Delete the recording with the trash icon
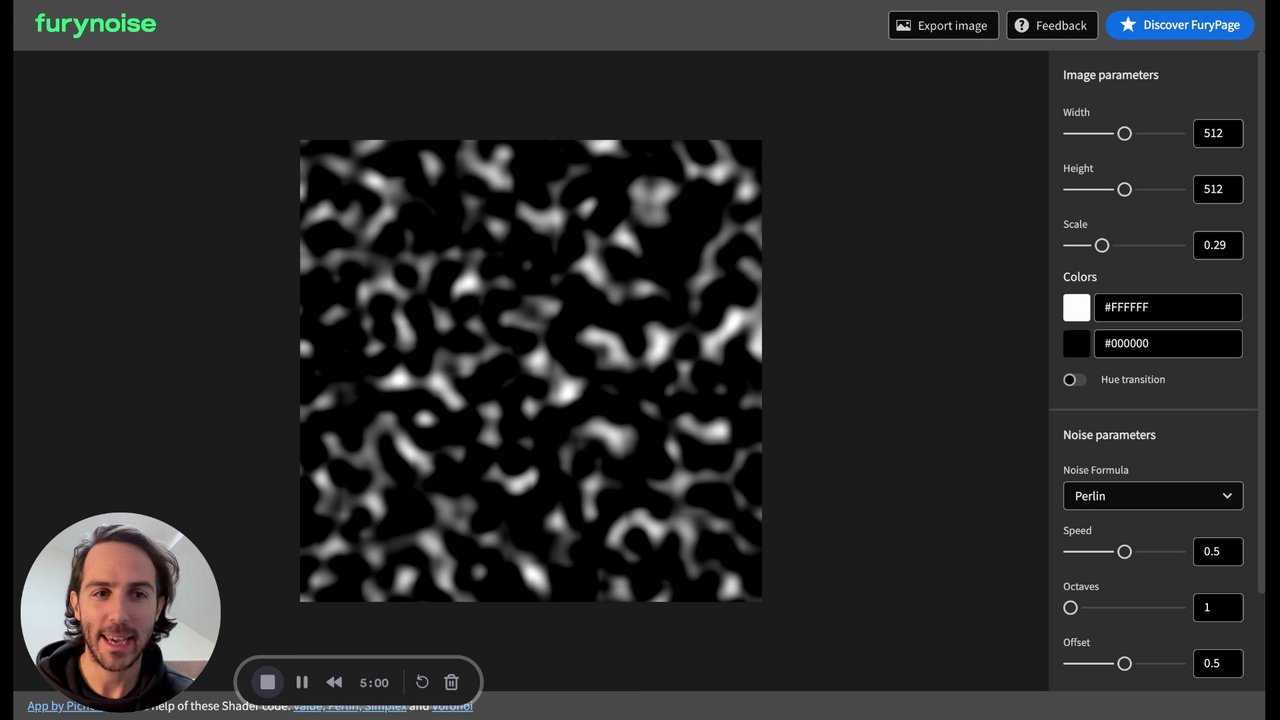This screenshot has width=1280, height=720. (x=451, y=682)
